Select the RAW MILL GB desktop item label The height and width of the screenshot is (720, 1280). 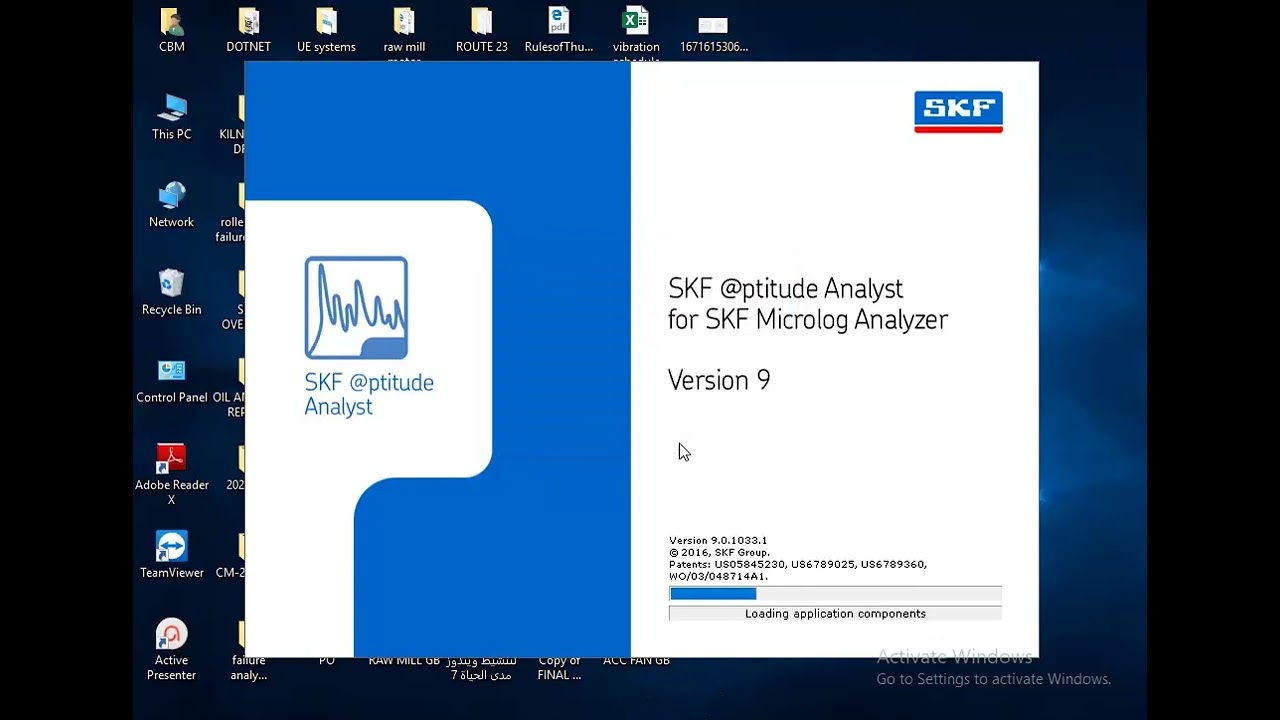(x=404, y=661)
